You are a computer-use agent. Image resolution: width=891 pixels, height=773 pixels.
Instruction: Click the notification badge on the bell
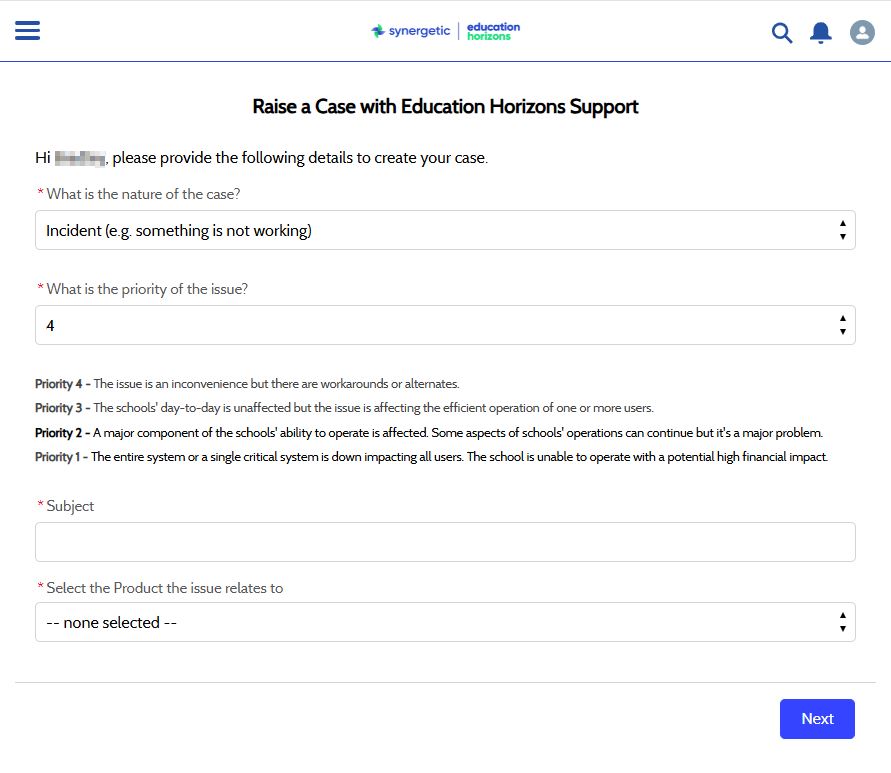pos(828,24)
